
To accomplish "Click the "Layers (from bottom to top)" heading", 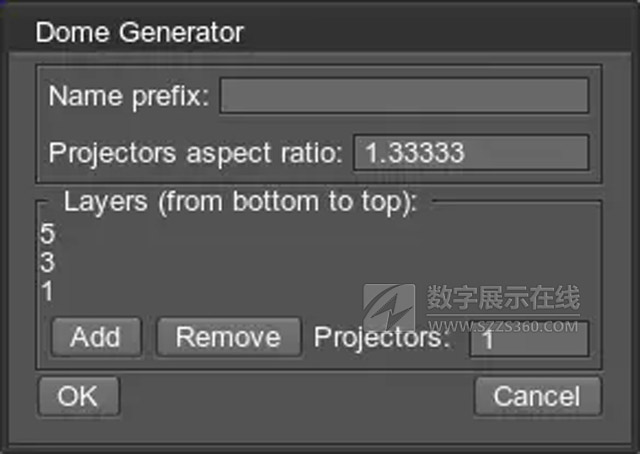I will click(x=240, y=203).
